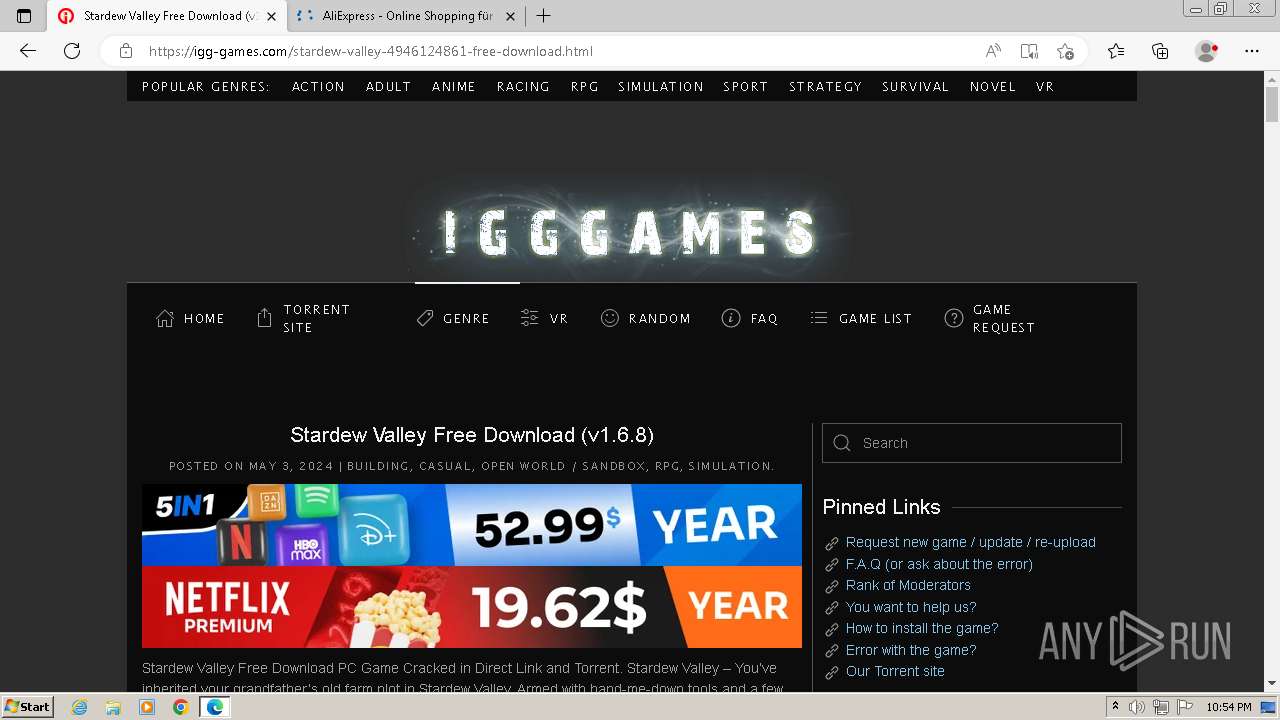The width and height of the screenshot is (1280, 720).
Task: Go back using browser back arrow
Action: 28,51
